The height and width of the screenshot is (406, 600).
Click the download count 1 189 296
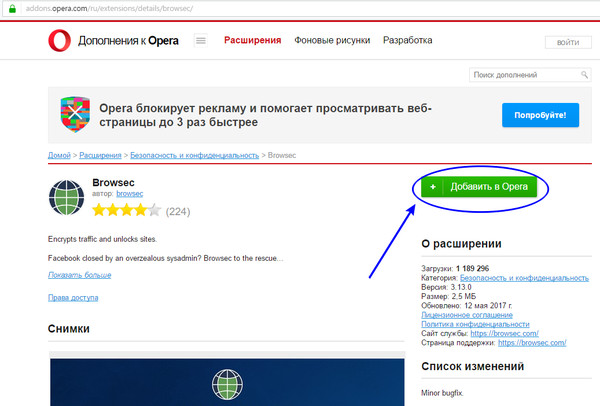473,268
